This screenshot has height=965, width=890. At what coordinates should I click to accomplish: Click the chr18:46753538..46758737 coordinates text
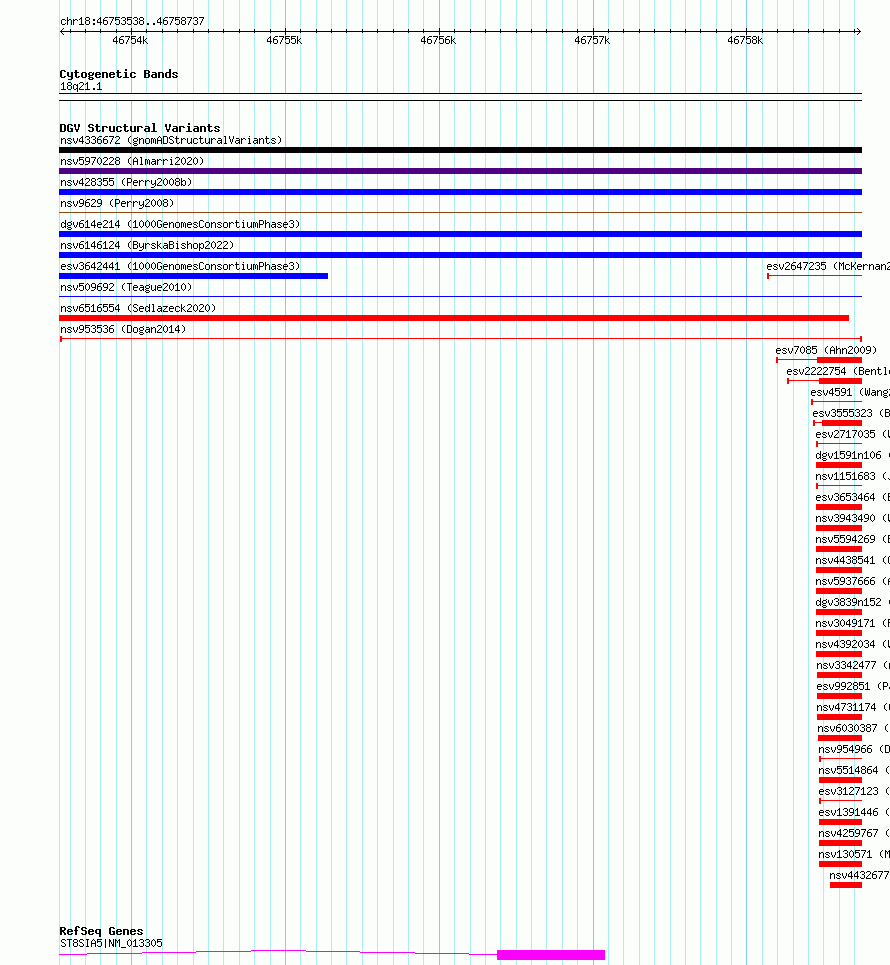[132, 21]
